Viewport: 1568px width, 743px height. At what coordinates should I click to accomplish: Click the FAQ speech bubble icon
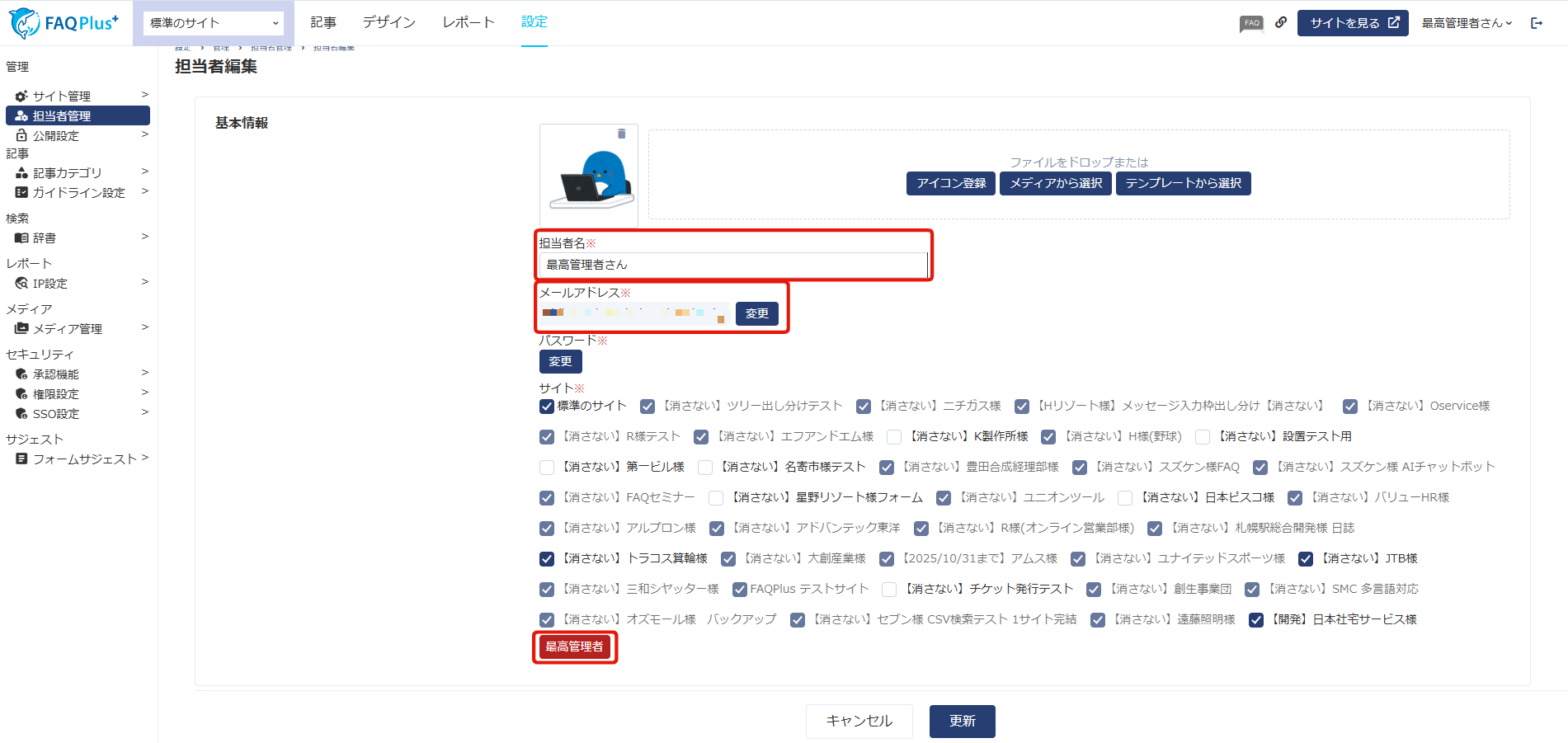(x=1251, y=23)
